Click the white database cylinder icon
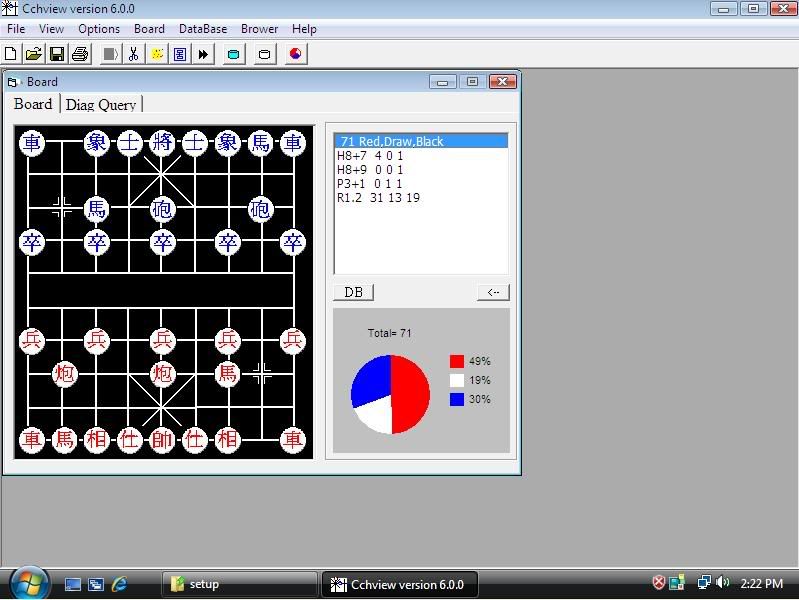 point(264,54)
